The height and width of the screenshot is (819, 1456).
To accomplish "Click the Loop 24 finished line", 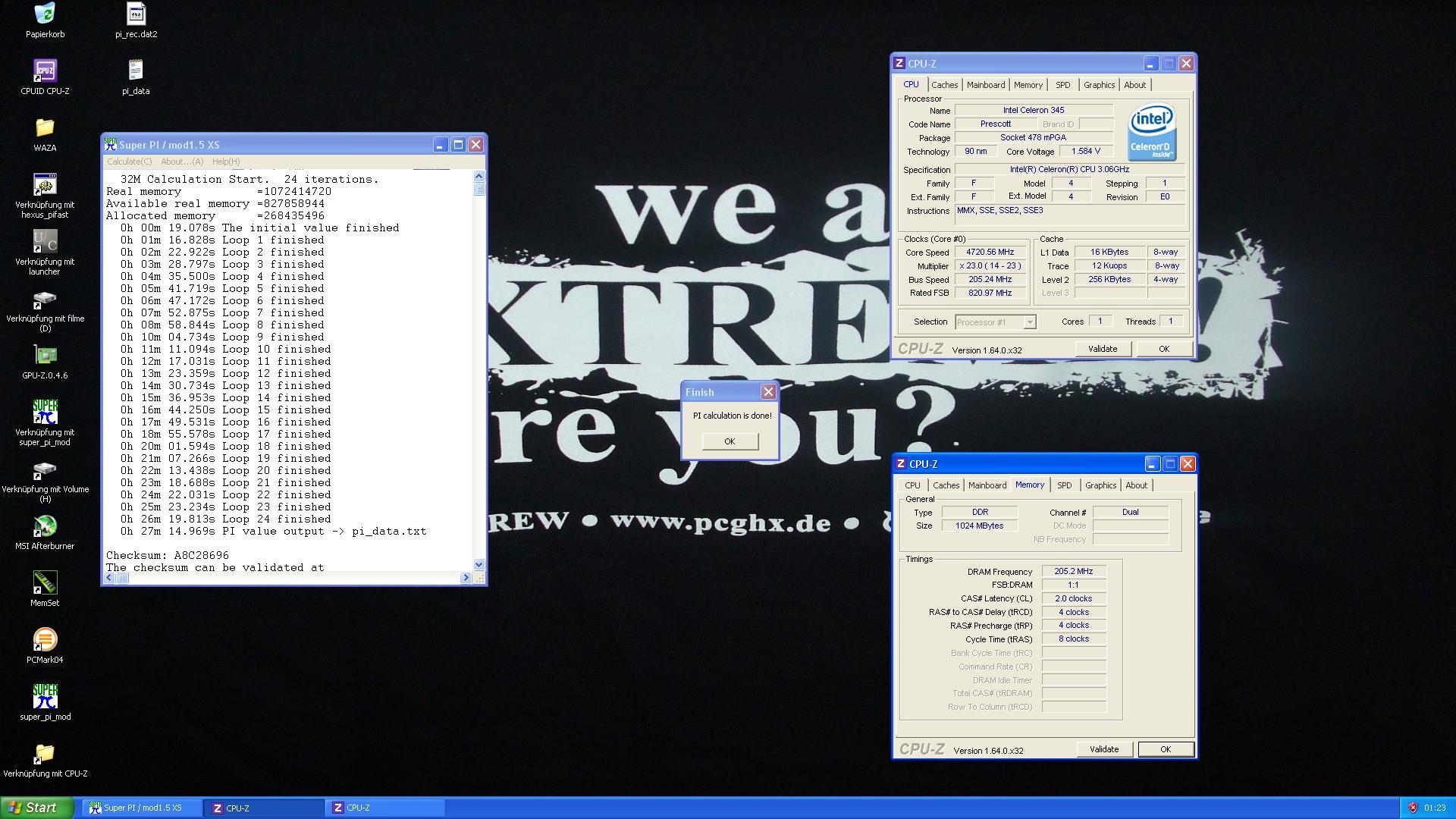I will coord(225,519).
